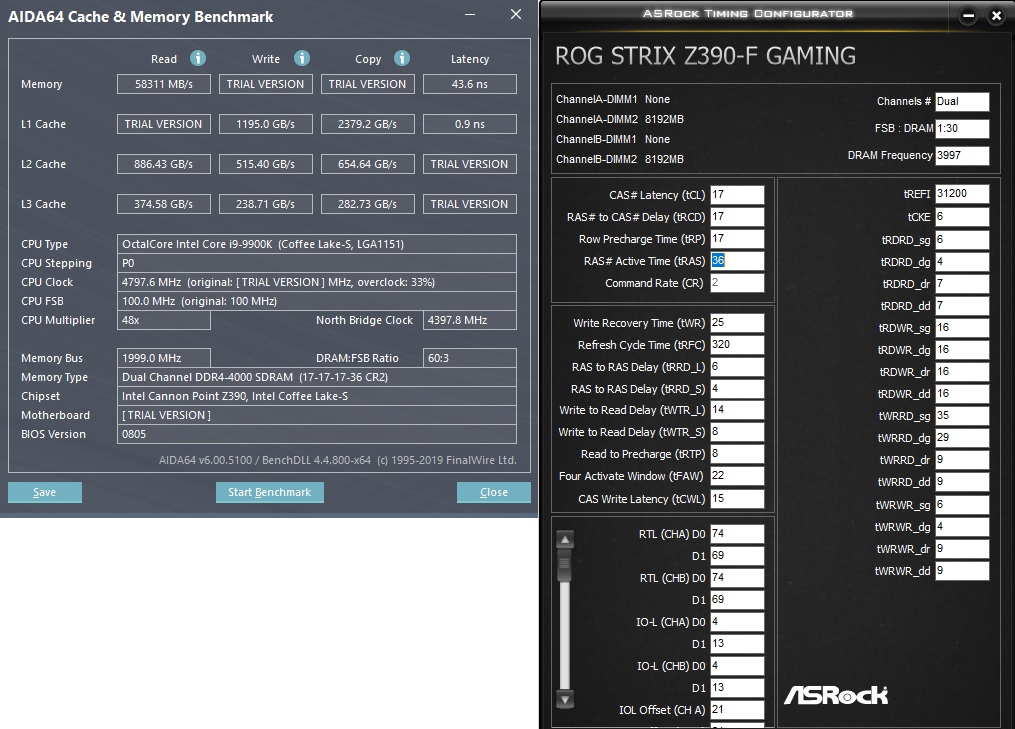Close the AIDA64 window with X

click(516, 14)
